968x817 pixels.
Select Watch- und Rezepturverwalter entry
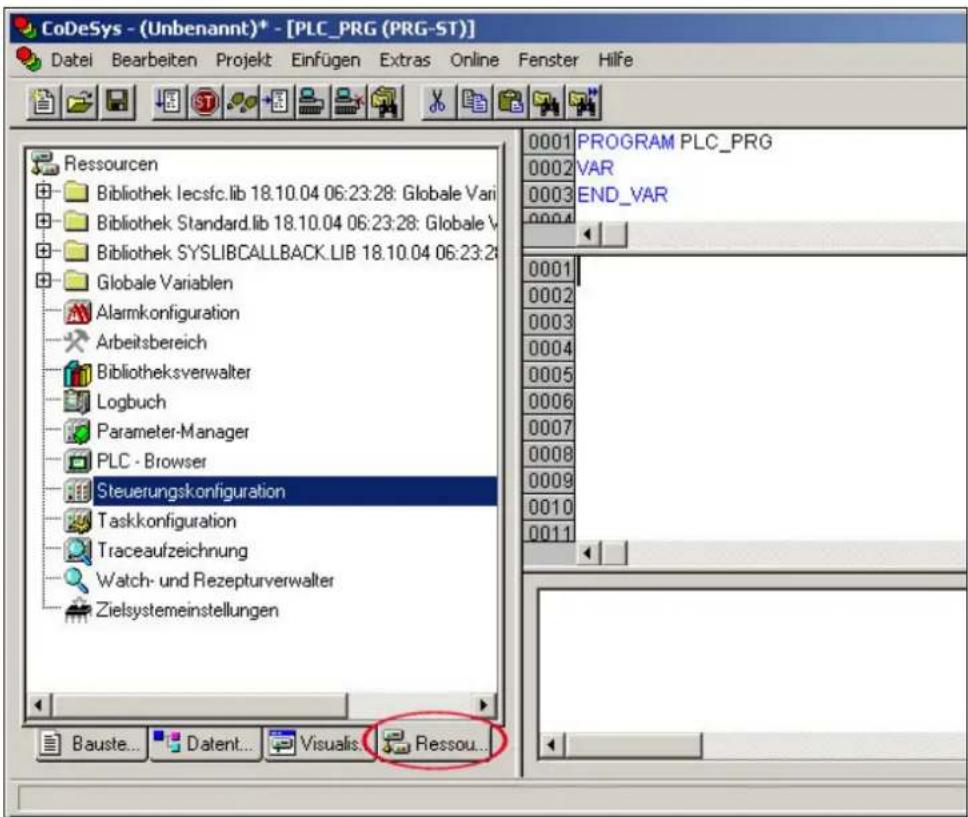(215, 580)
